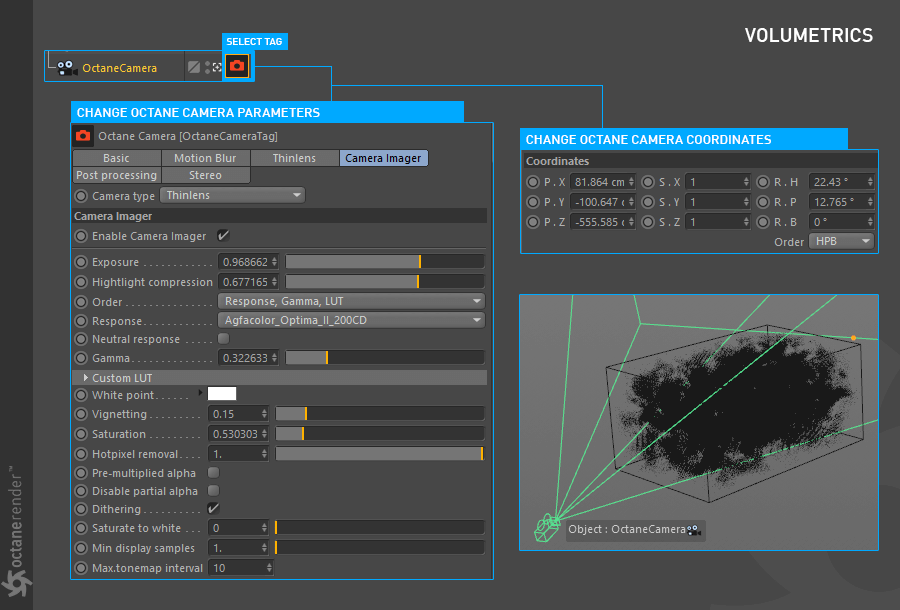Open the Post processing tab
Image resolution: width=900 pixels, height=610 pixels.
(117, 175)
